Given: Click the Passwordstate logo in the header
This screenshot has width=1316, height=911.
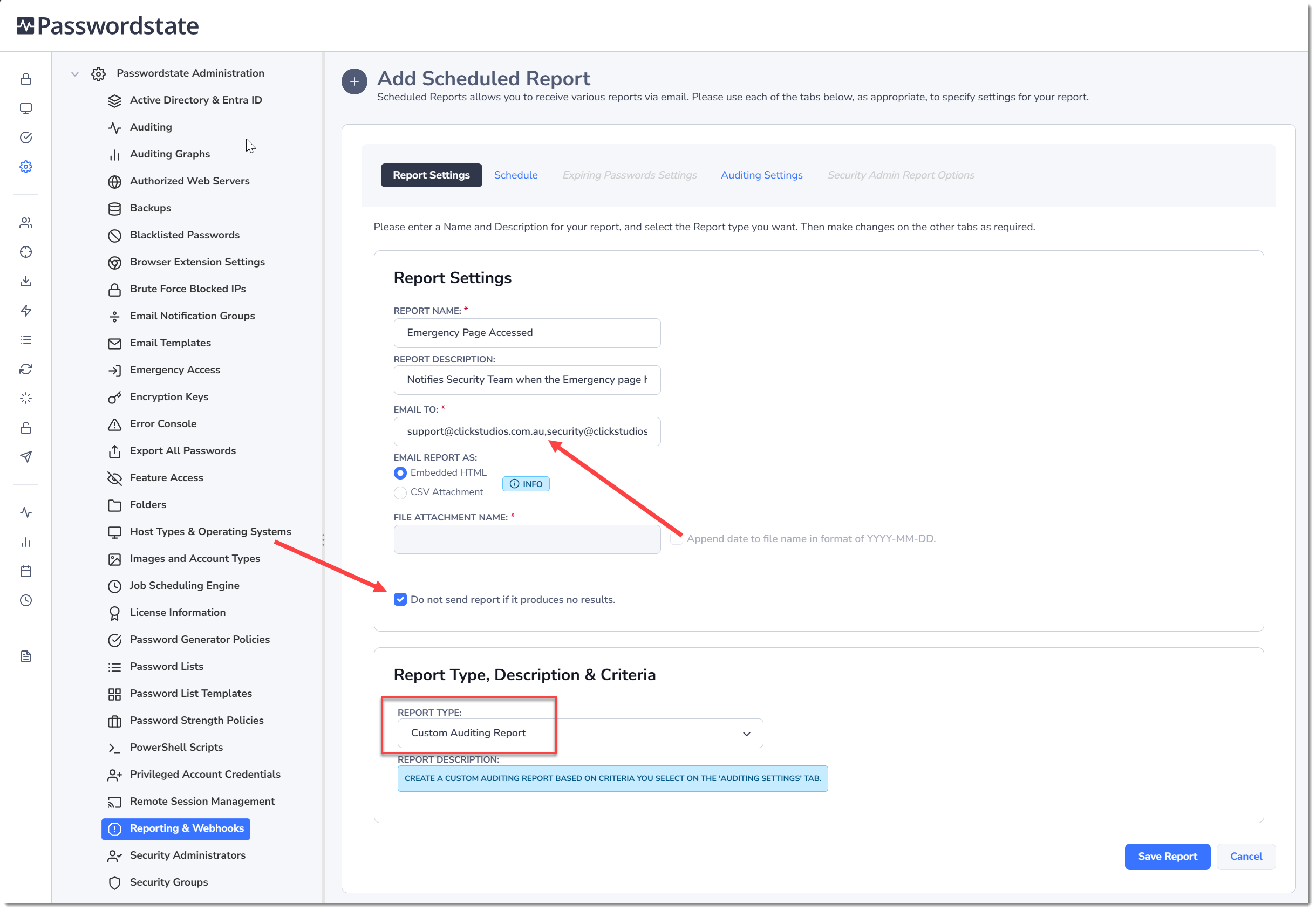Looking at the screenshot, I should pos(107,26).
